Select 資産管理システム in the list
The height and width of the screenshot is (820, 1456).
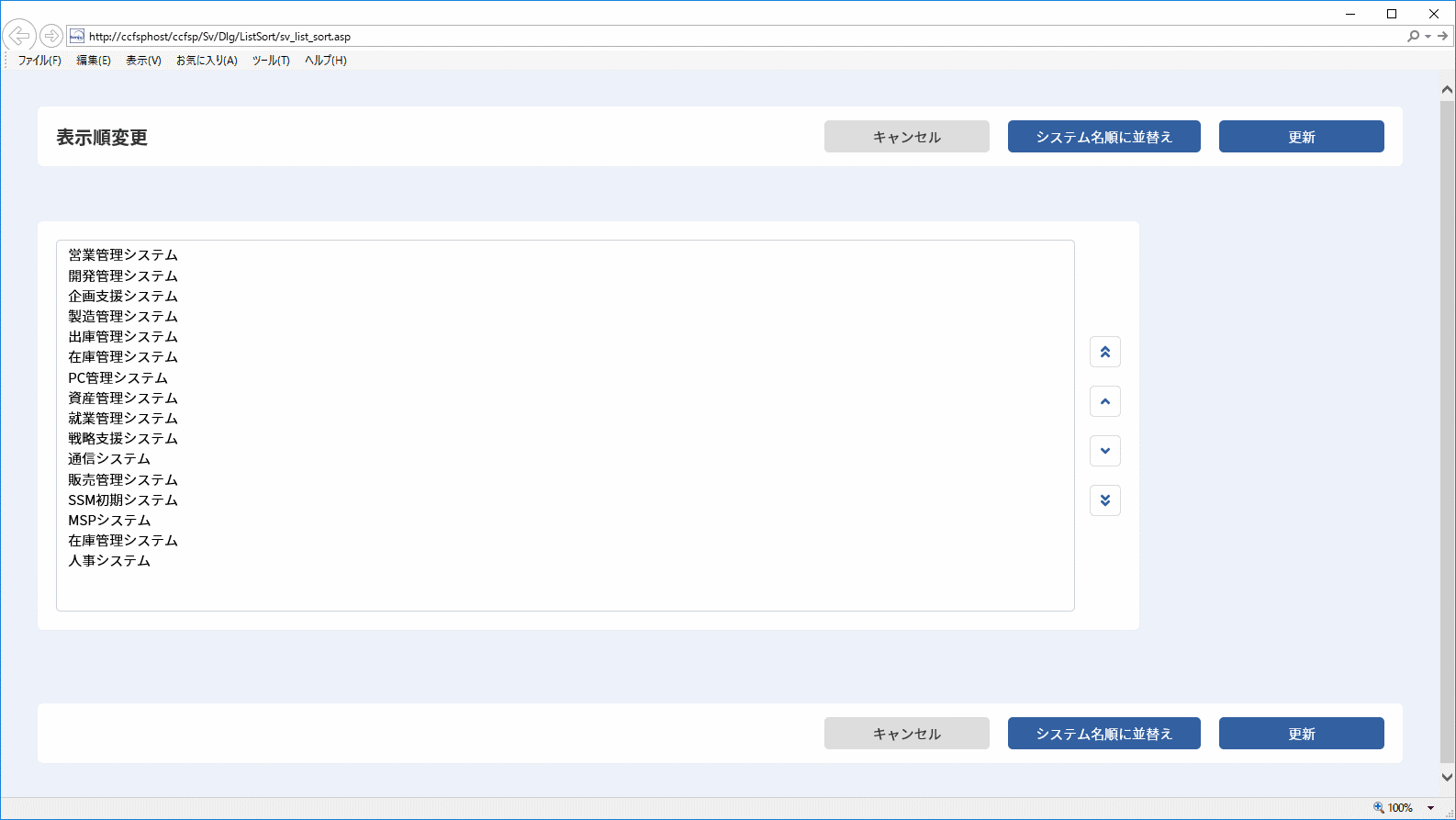[123, 398]
